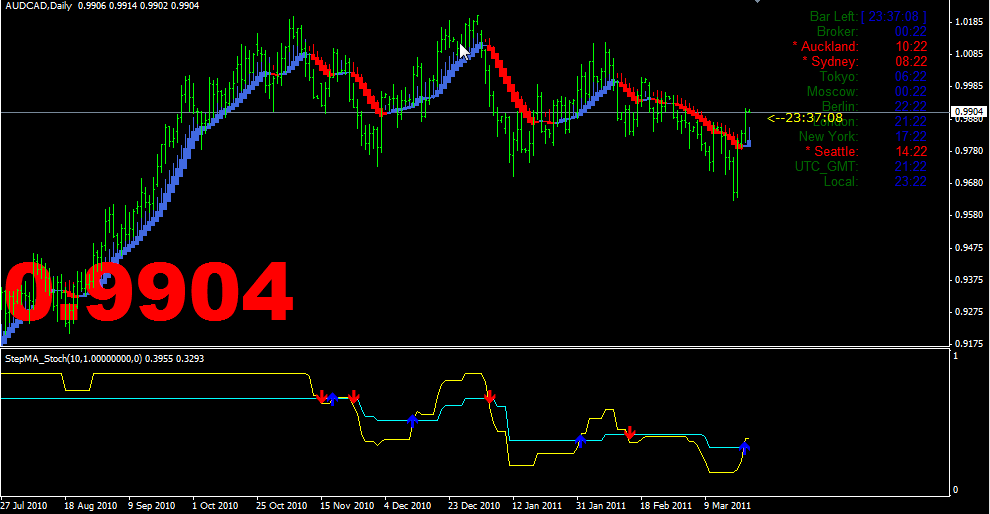Click blue up arrow near 31 Jan 2011
Screen dimensions: 990x514
[580, 439]
